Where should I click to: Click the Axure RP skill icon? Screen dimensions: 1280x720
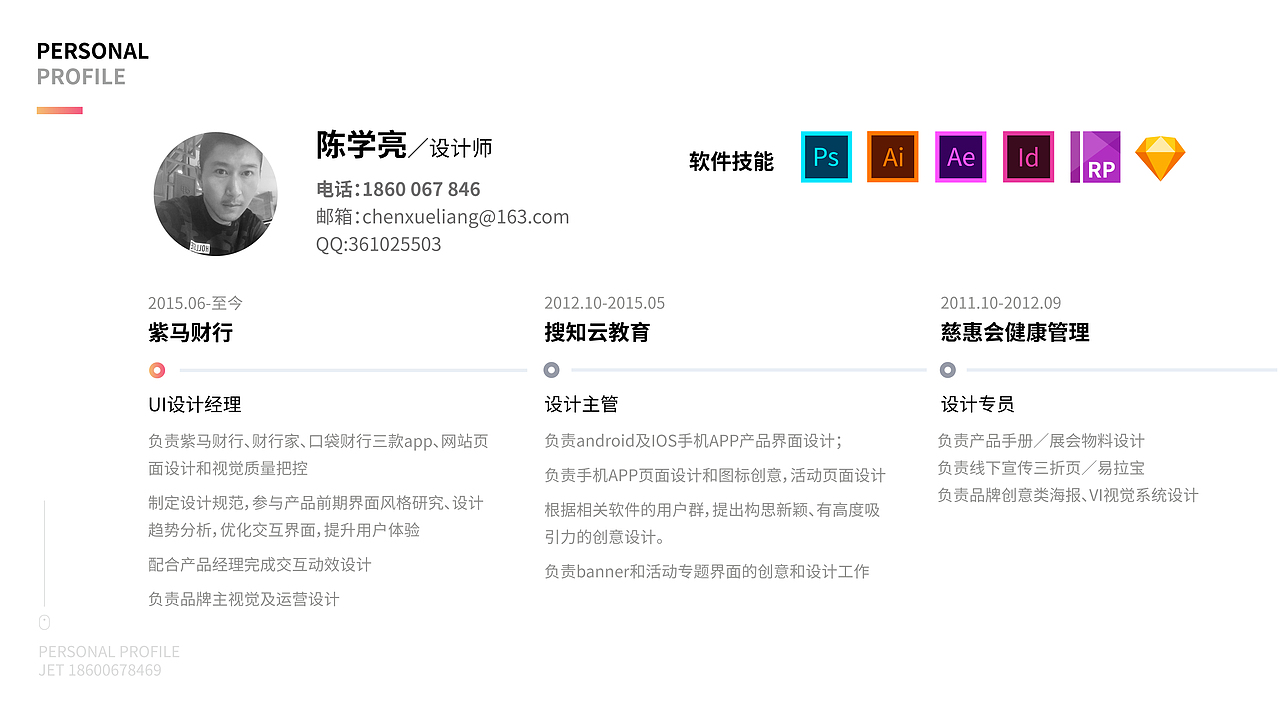point(1095,157)
